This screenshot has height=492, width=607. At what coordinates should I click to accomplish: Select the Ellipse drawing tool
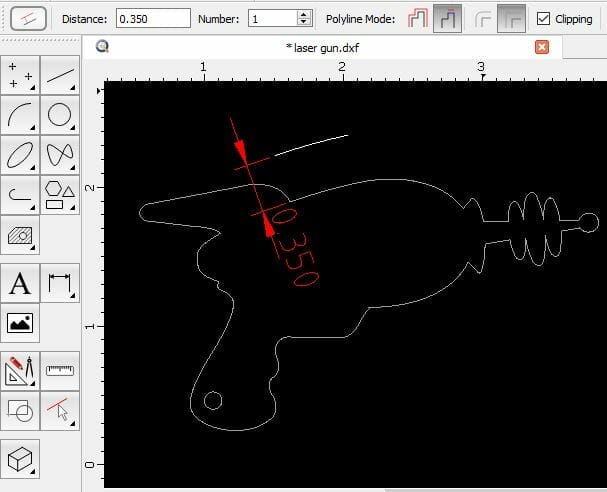20,155
